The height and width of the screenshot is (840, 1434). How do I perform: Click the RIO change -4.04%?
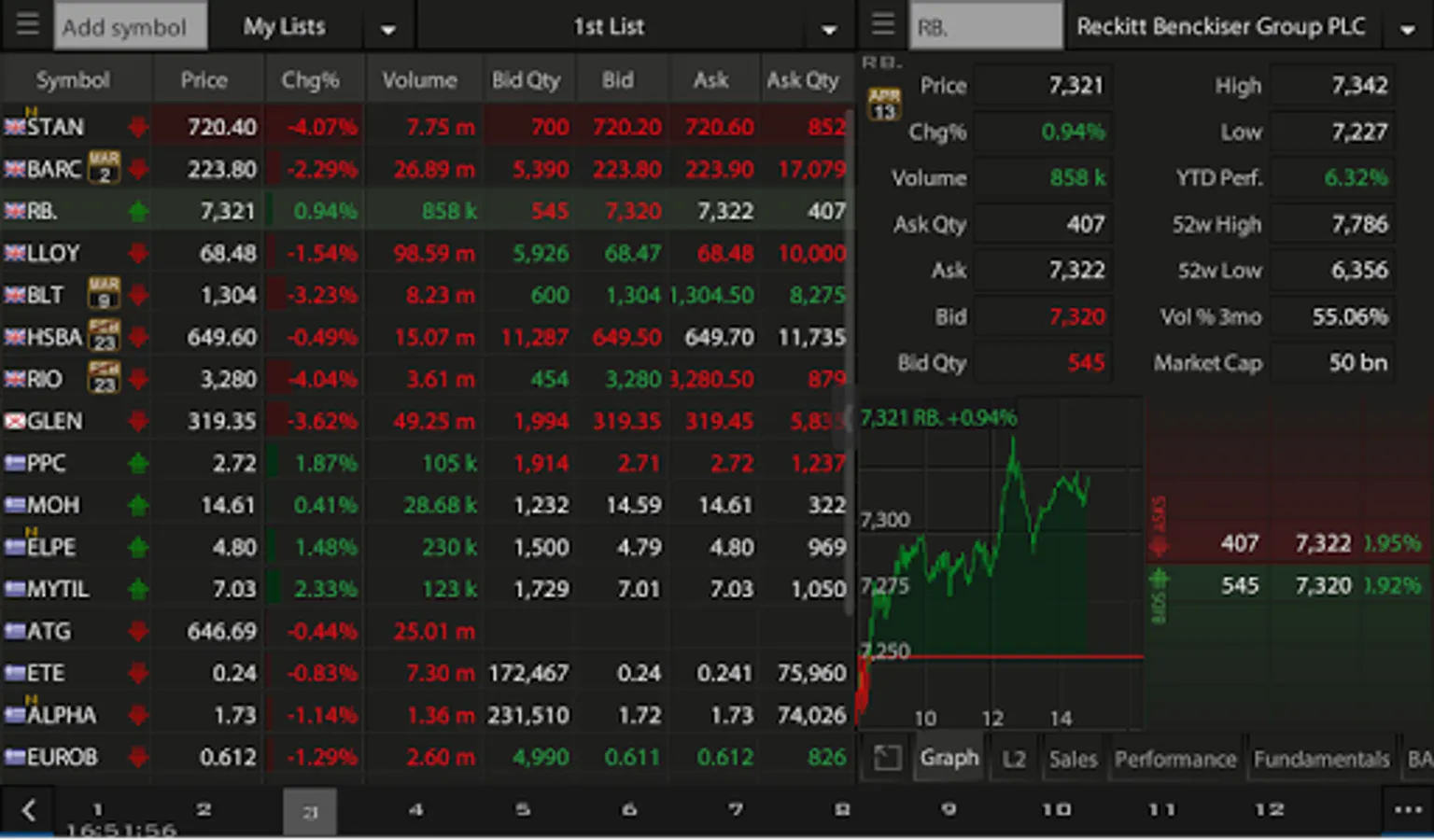pos(322,379)
